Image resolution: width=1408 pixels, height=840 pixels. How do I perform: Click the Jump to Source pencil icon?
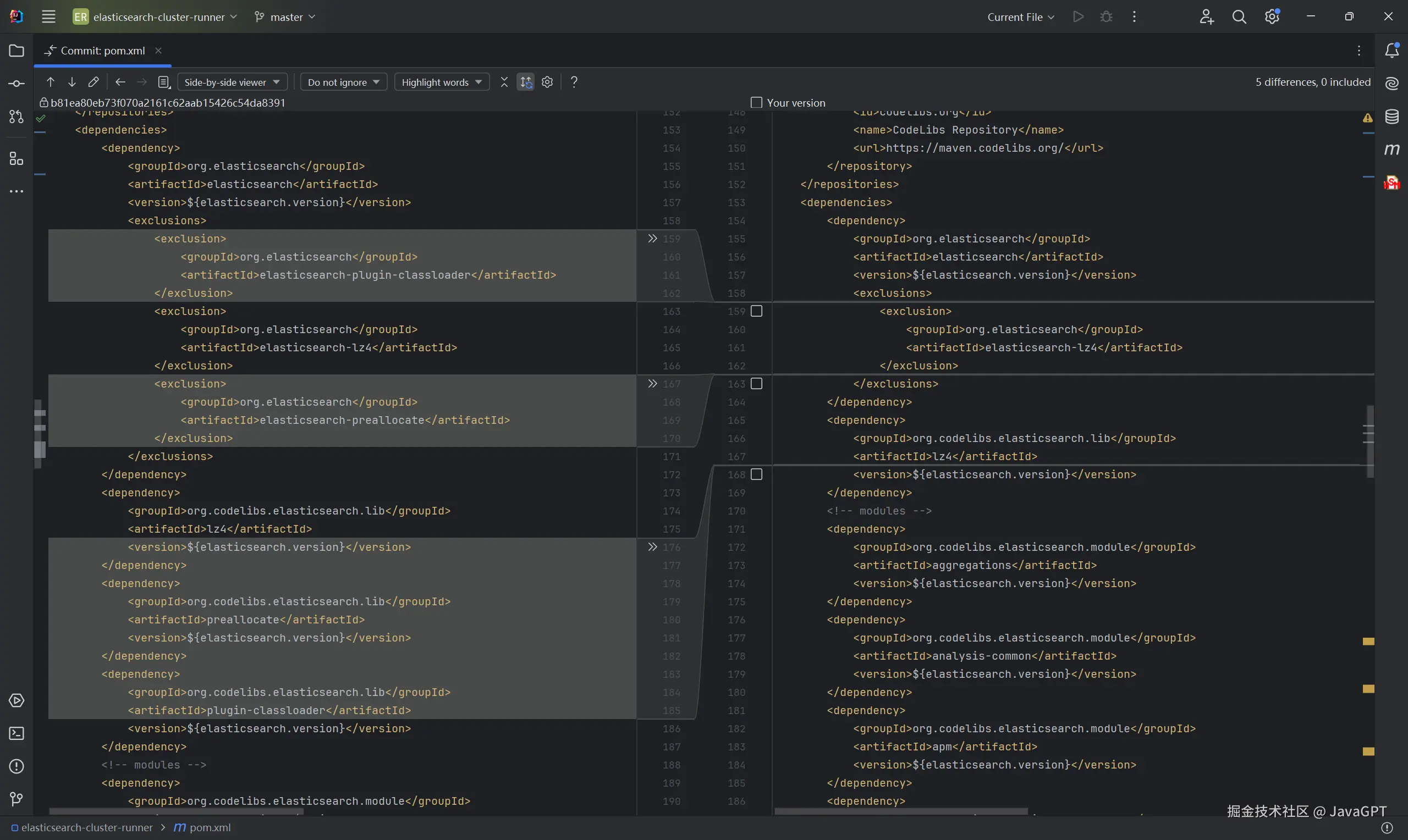(x=94, y=82)
